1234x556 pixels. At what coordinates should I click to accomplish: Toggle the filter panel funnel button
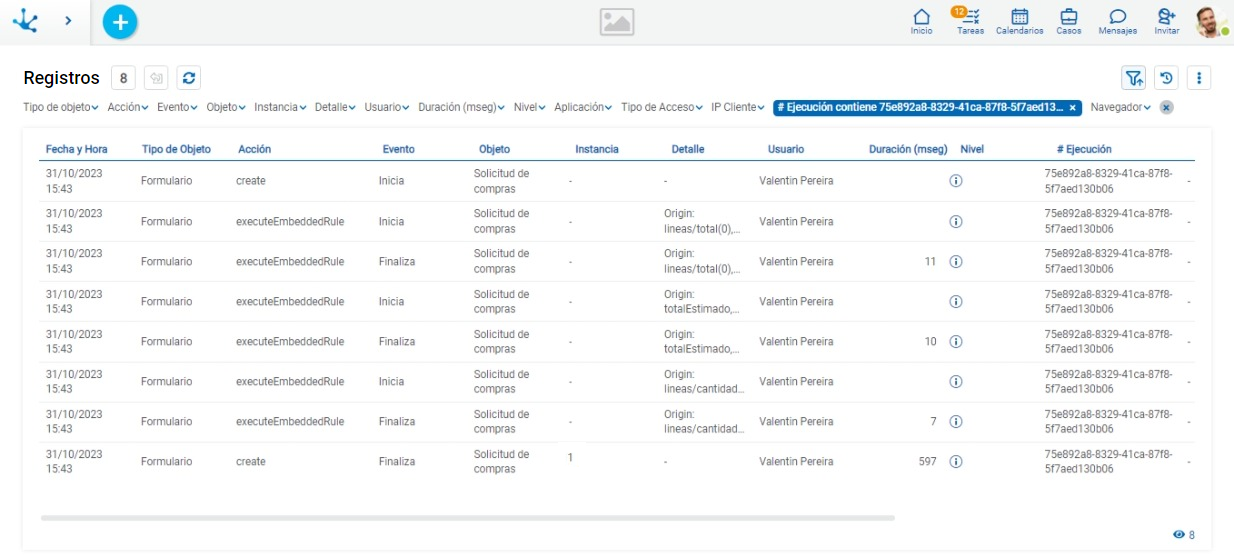[x=1133, y=78]
